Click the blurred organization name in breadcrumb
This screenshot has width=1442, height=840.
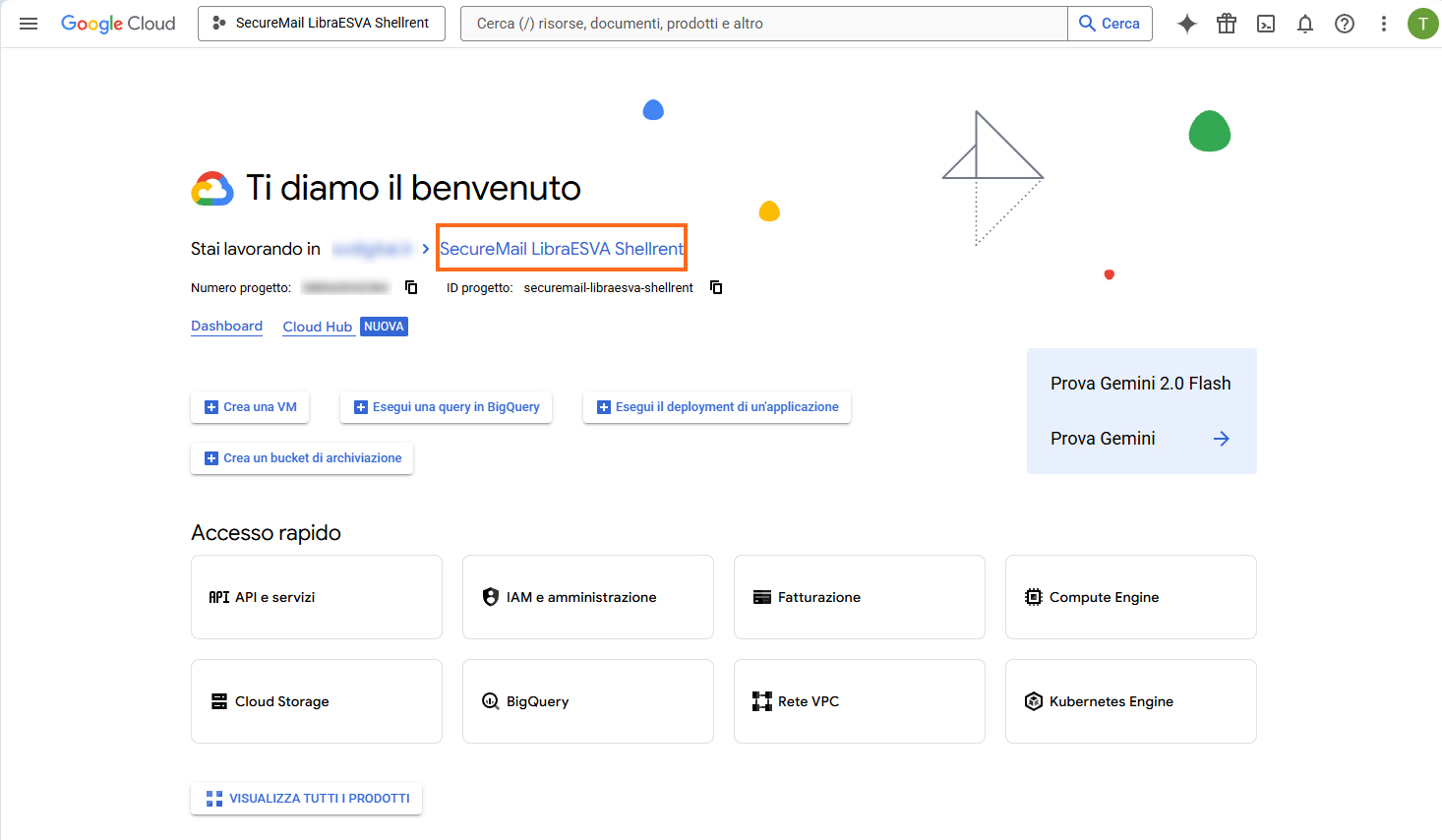[x=372, y=249]
